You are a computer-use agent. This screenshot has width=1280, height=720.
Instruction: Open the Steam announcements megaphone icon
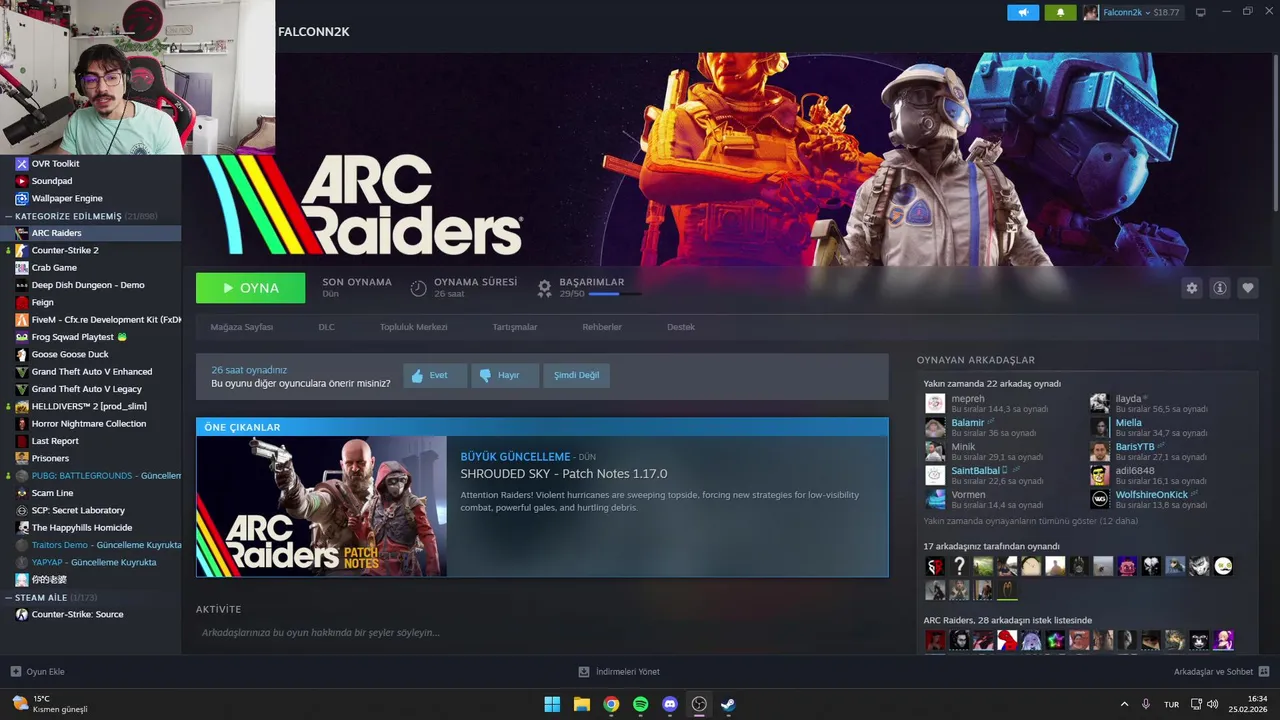(1022, 12)
